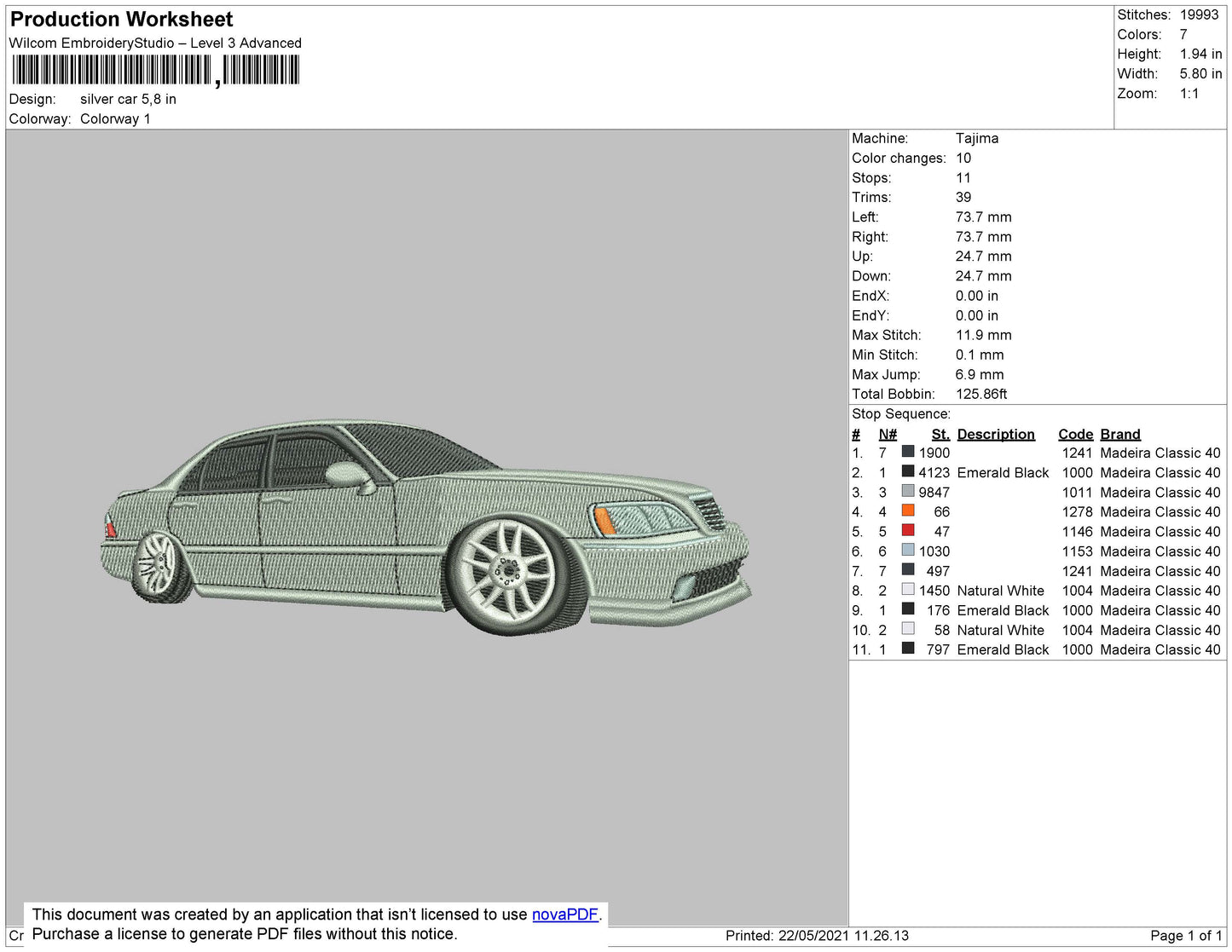This screenshot has height=952, width=1232.
Task: Click stitch count '4123' in stop 2
Action: click(934, 472)
